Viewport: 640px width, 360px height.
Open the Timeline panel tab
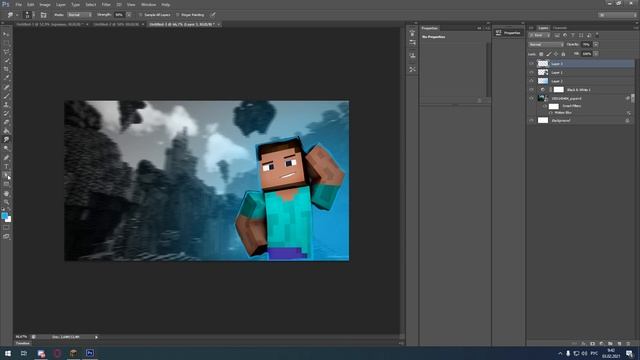[22, 343]
